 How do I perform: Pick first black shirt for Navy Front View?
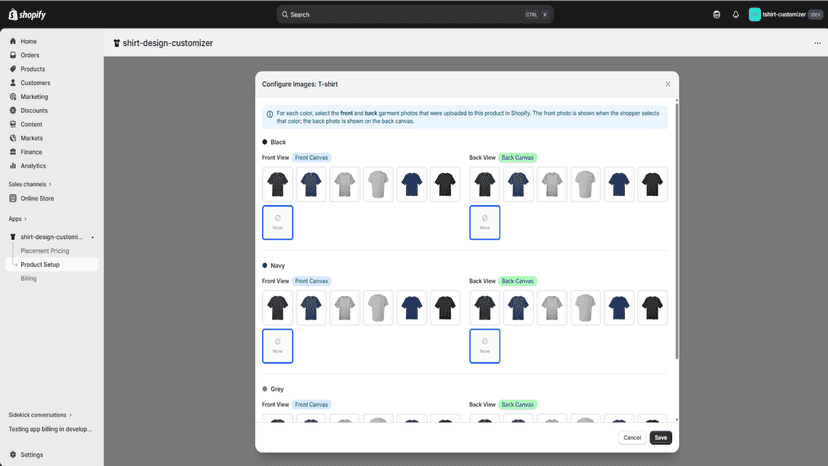(x=278, y=307)
